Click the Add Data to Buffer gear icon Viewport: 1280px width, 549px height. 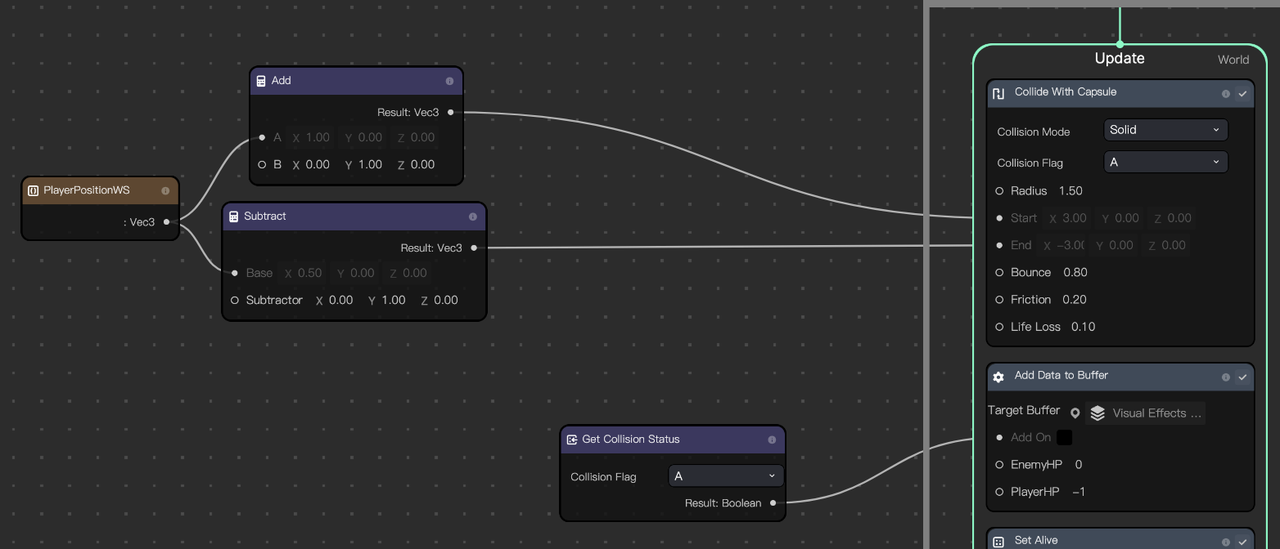998,377
